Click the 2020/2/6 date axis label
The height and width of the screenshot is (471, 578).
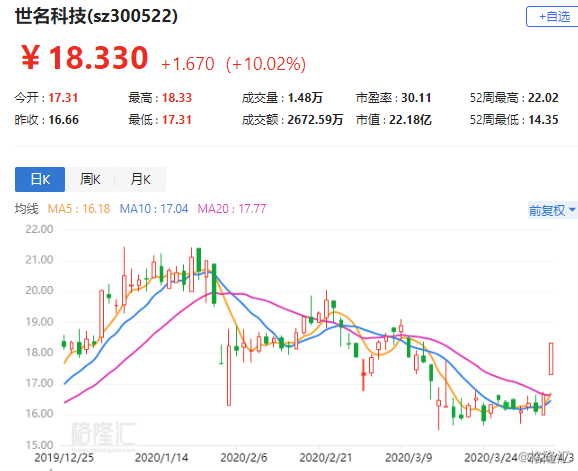point(244,458)
